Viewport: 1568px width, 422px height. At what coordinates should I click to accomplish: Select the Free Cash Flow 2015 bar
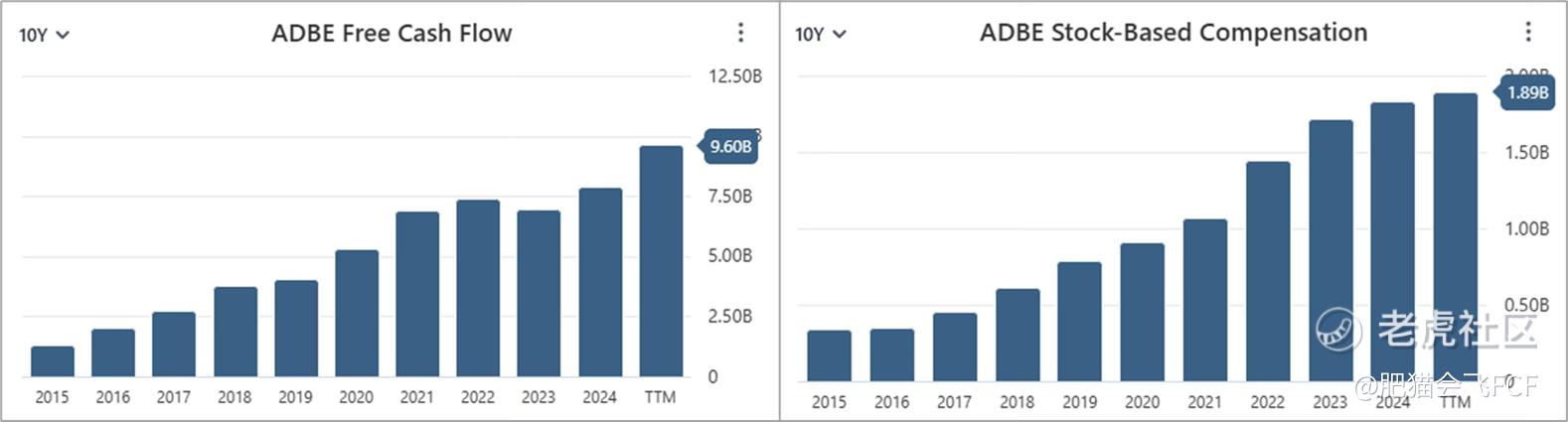[x=53, y=361]
